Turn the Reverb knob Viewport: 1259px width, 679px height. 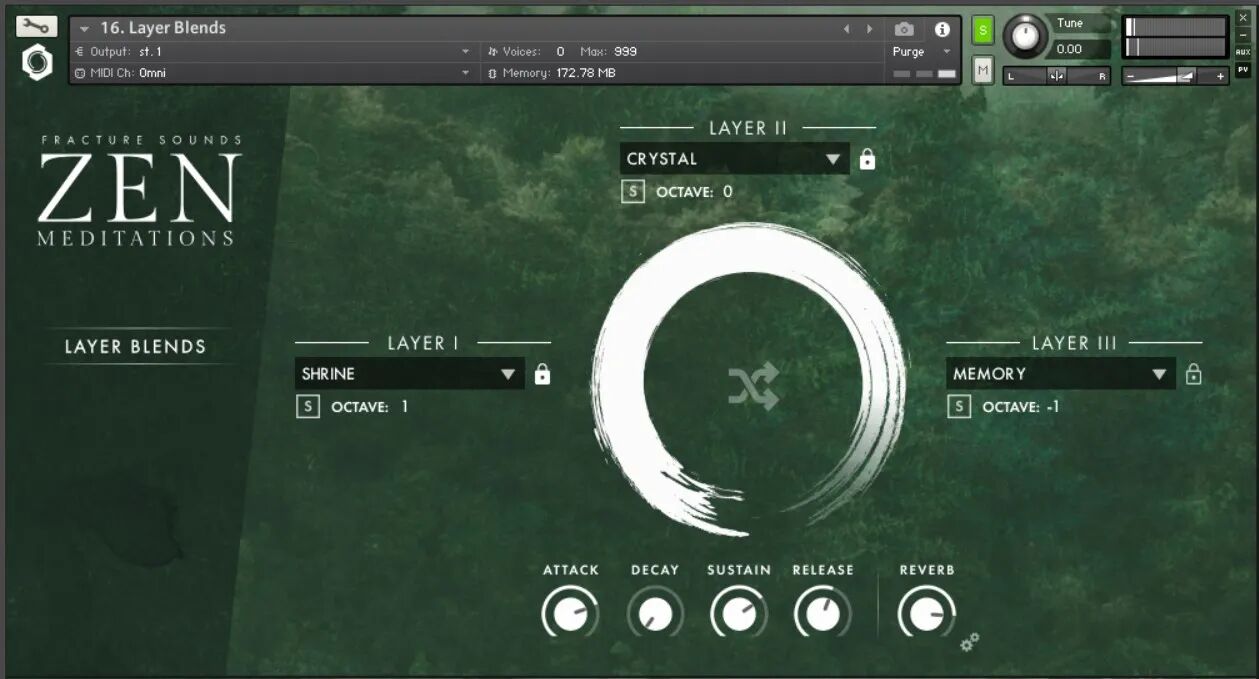(x=925, y=611)
